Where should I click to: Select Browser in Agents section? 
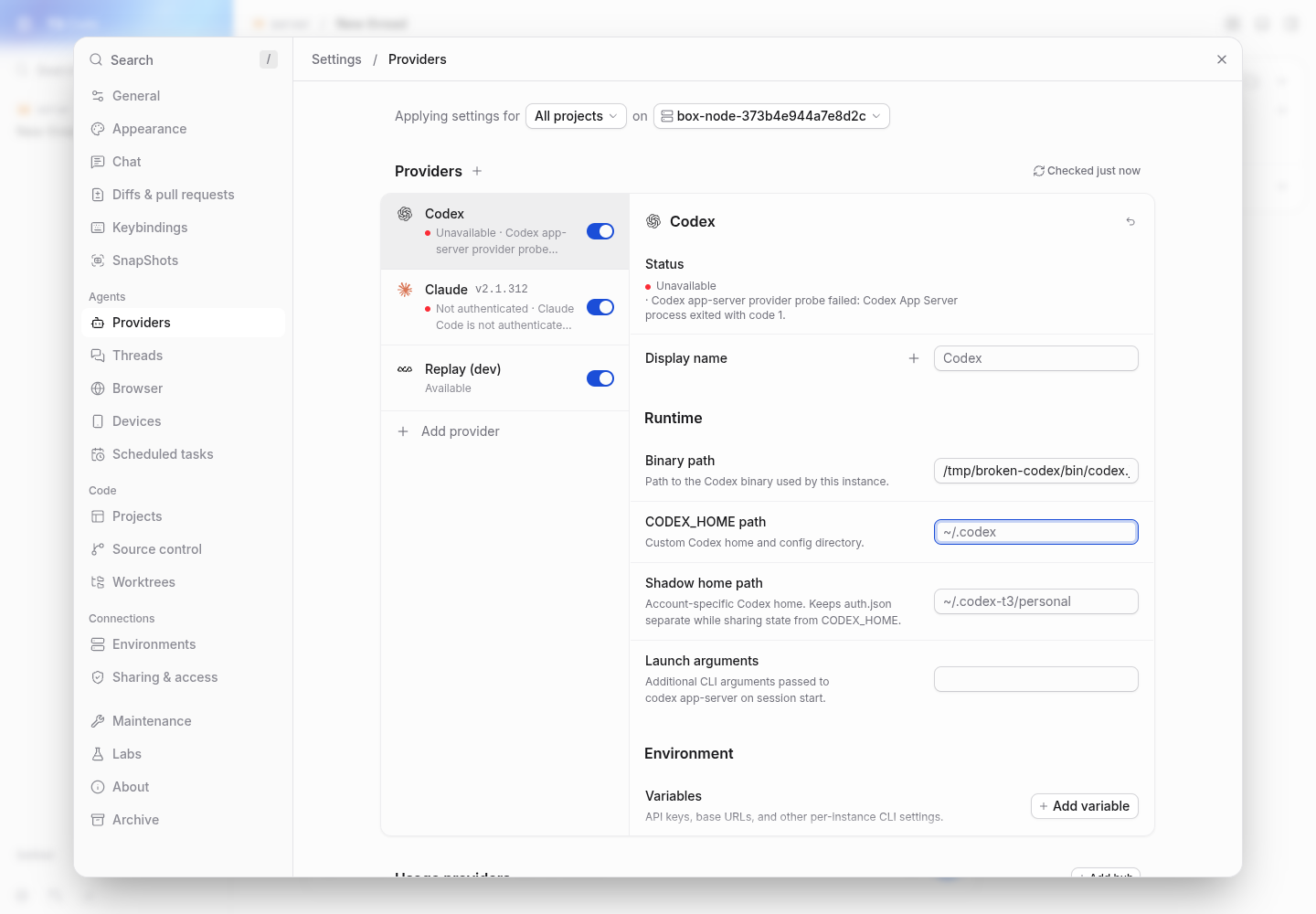pyautogui.click(x=183, y=388)
